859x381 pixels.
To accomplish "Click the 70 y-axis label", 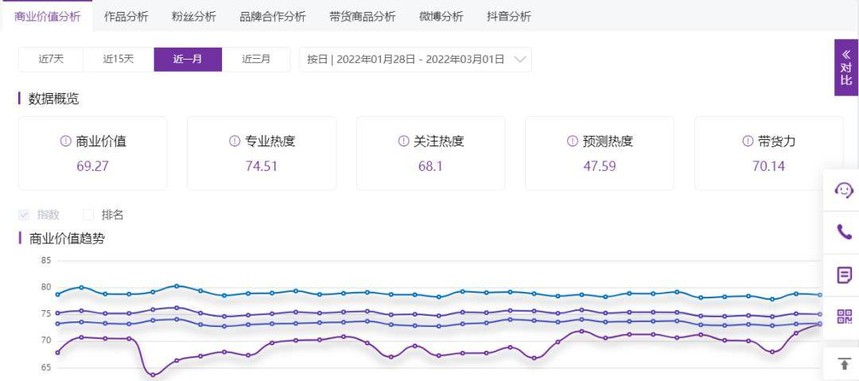I will click(x=45, y=340).
